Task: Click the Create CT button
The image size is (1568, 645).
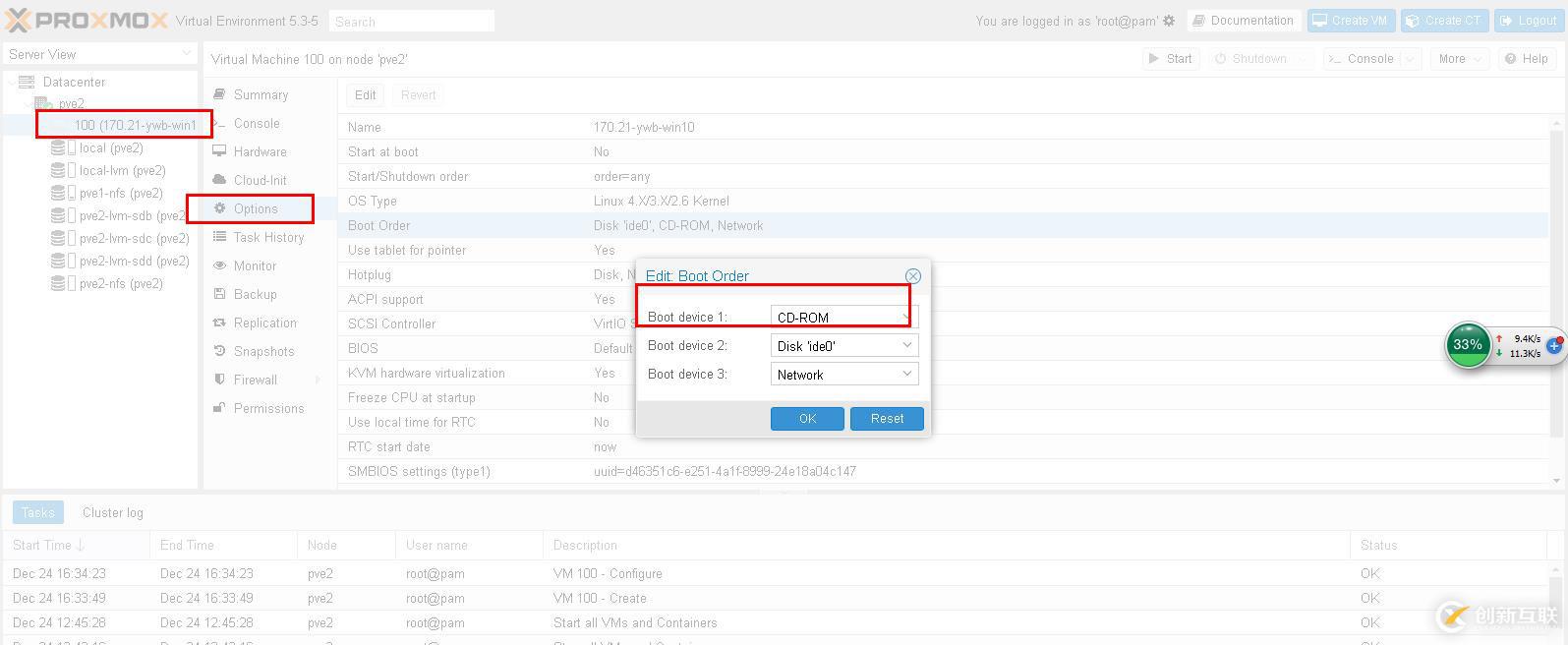Action: click(1442, 21)
